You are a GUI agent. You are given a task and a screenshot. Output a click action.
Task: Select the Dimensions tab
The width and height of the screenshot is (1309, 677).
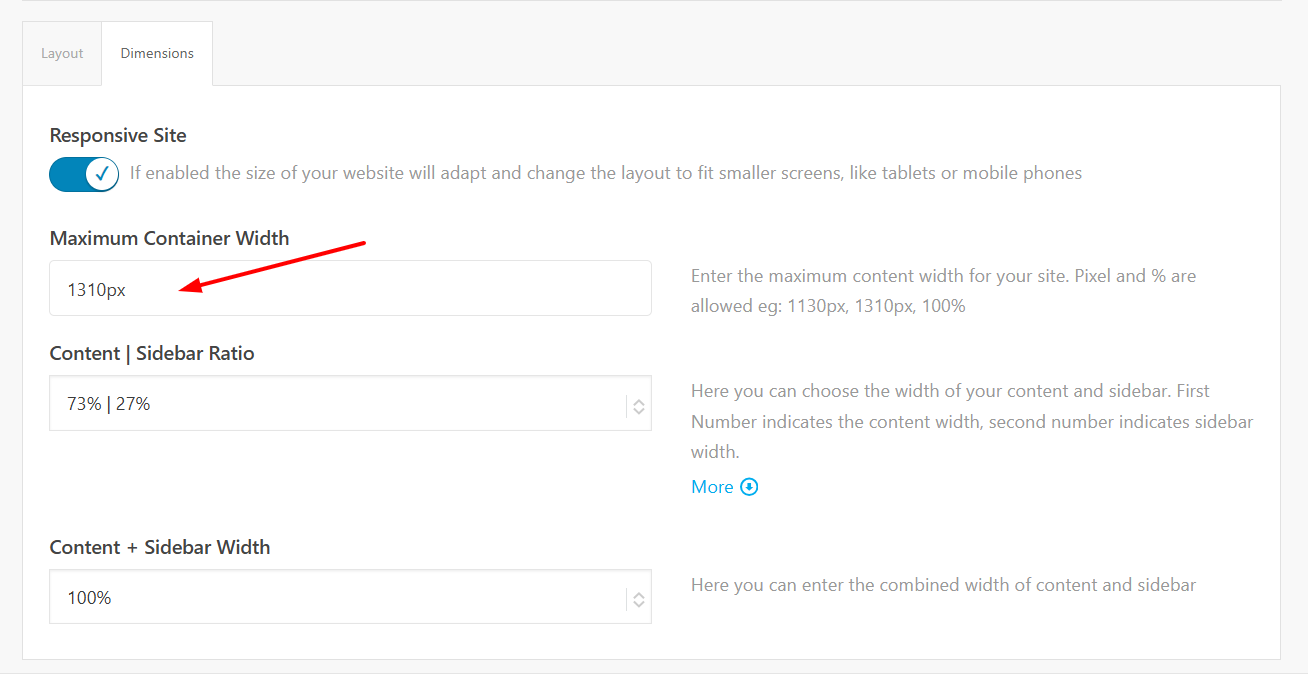157,54
